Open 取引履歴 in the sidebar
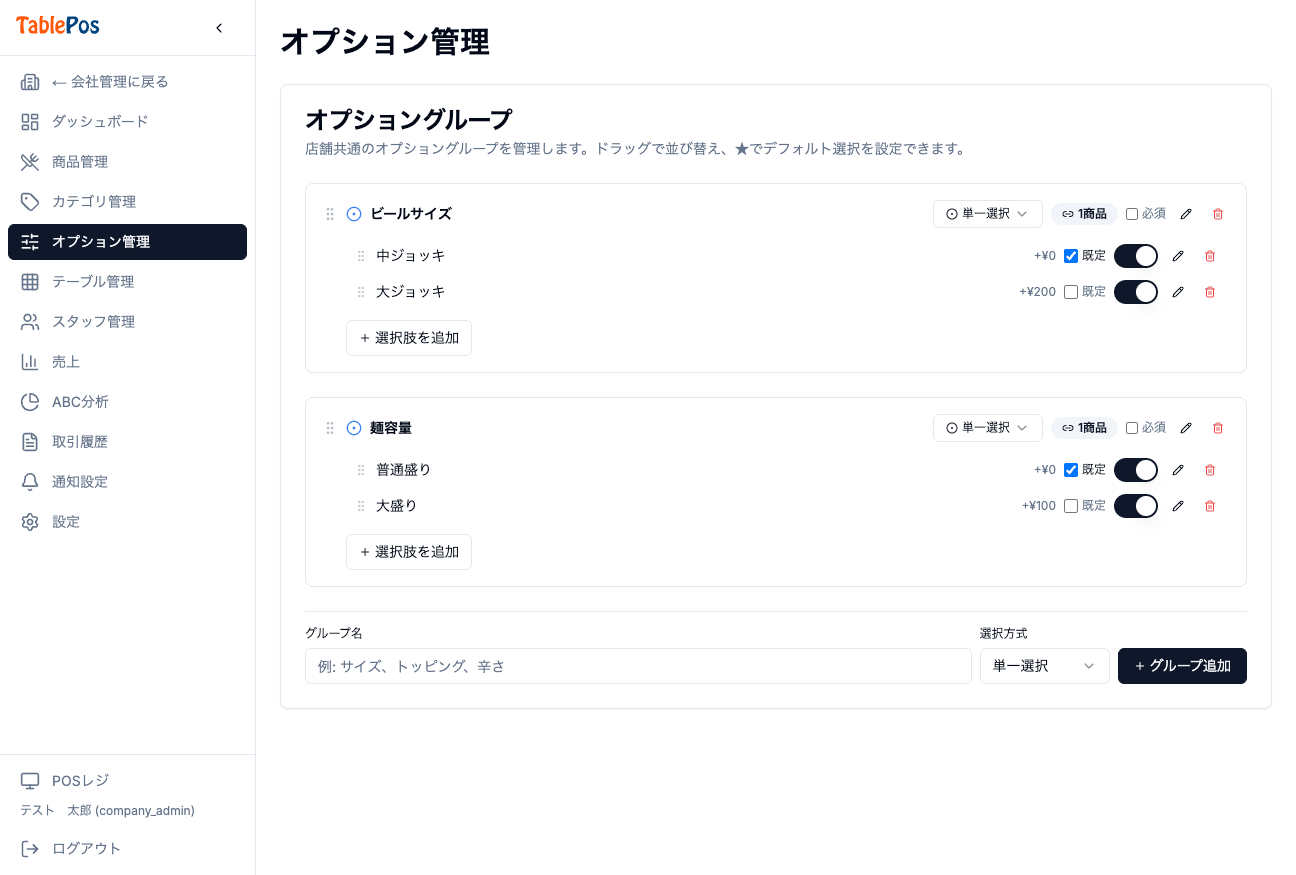The height and width of the screenshot is (875, 1296). pyautogui.click(x=127, y=442)
